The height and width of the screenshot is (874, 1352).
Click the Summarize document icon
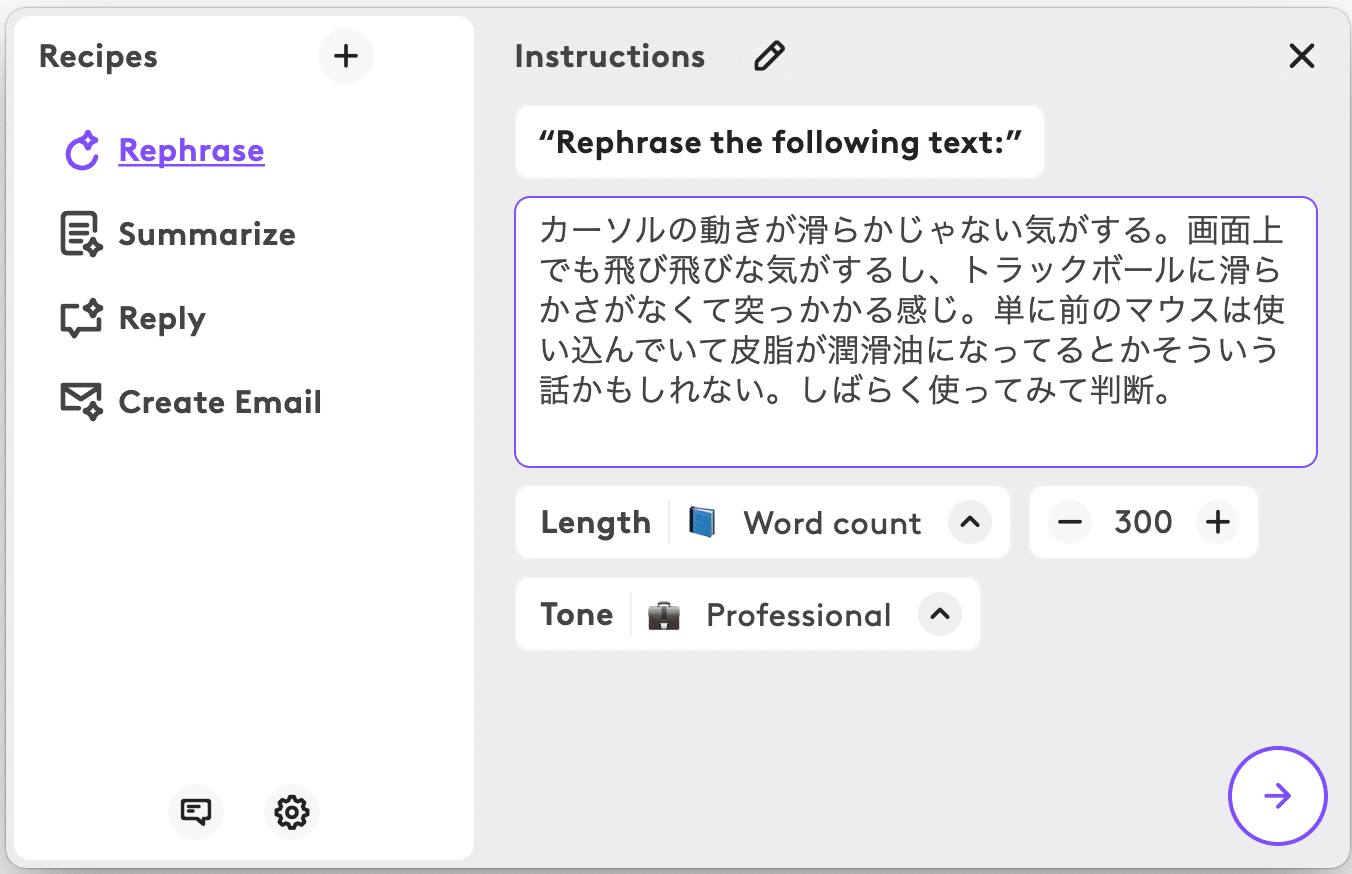[82, 235]
